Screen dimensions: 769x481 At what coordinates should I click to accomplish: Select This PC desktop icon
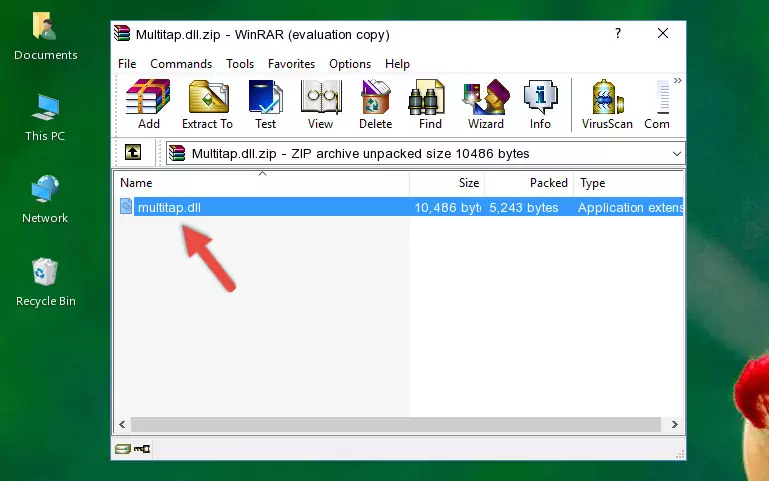coord(45,118)
